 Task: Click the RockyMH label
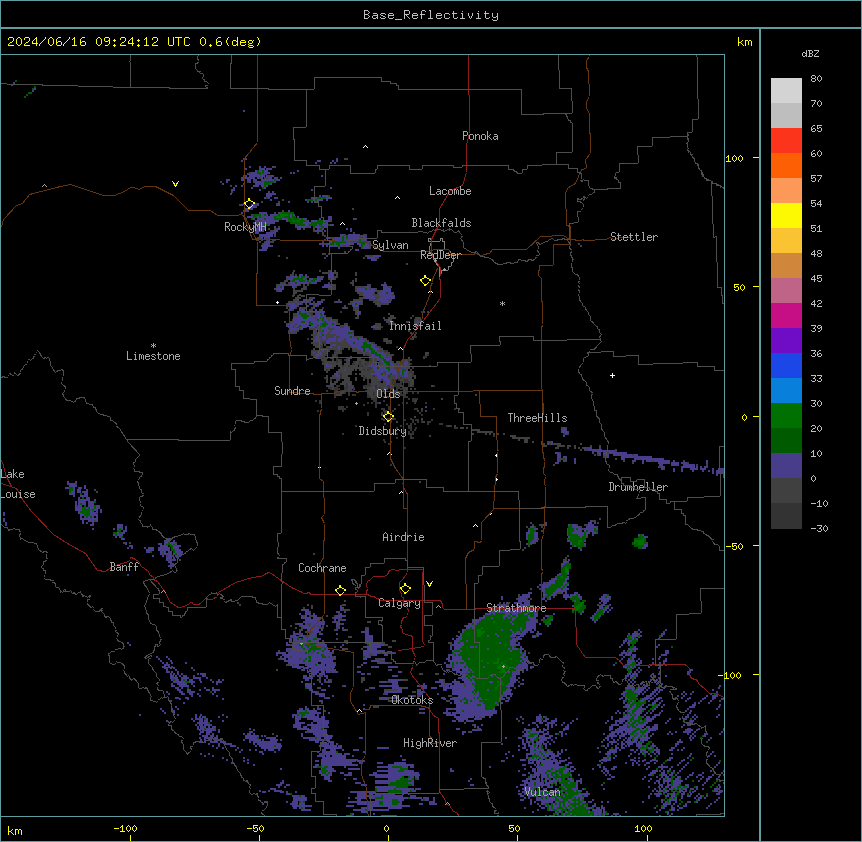(245, 227)
